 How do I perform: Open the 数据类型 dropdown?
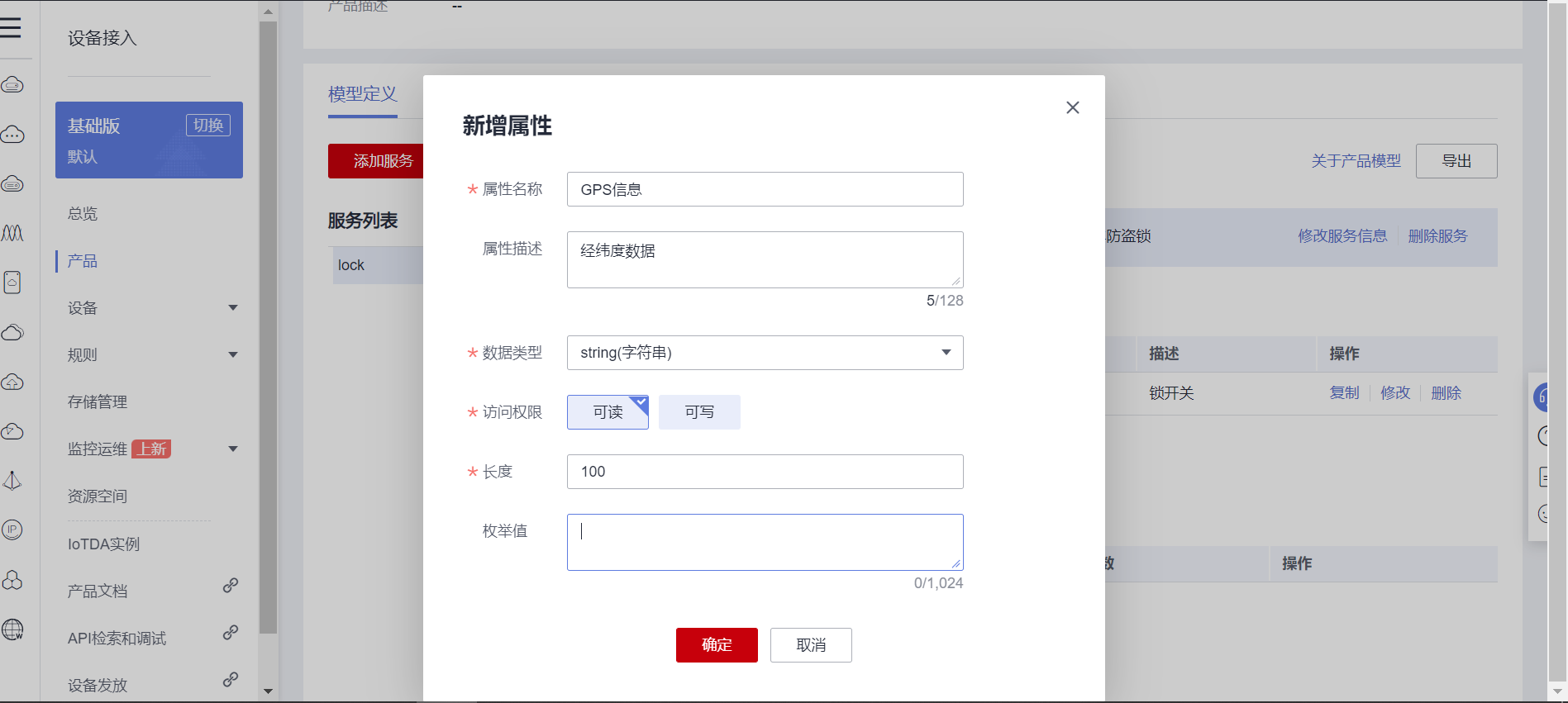tap(765, 353)
